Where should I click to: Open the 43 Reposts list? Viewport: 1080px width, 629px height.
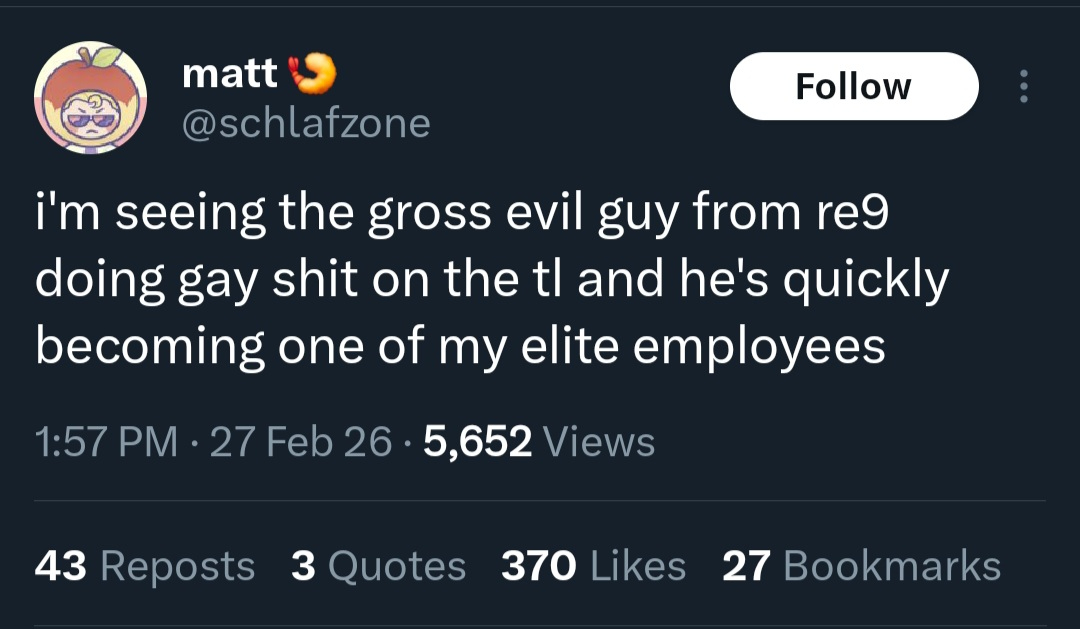click(x=145, y=566)
